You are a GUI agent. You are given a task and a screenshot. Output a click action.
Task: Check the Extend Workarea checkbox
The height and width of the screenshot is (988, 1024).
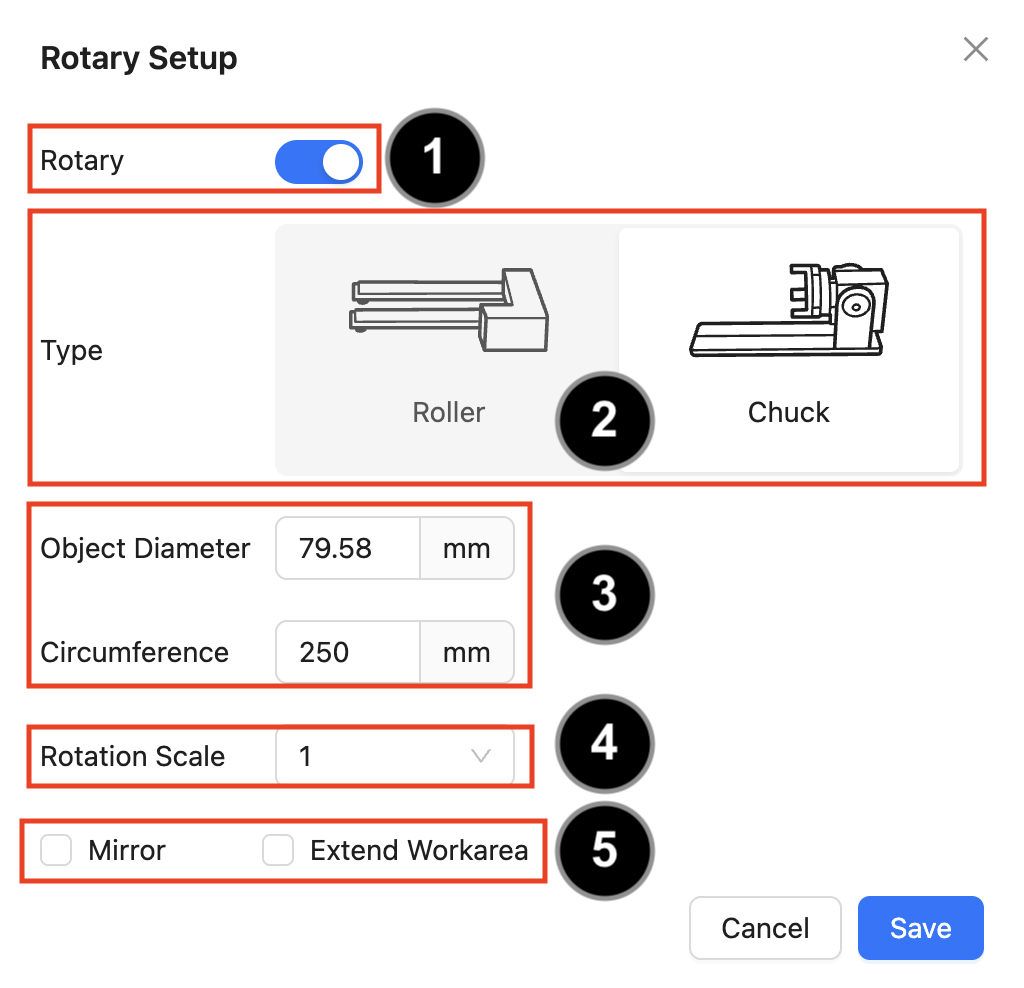point(278,850)
